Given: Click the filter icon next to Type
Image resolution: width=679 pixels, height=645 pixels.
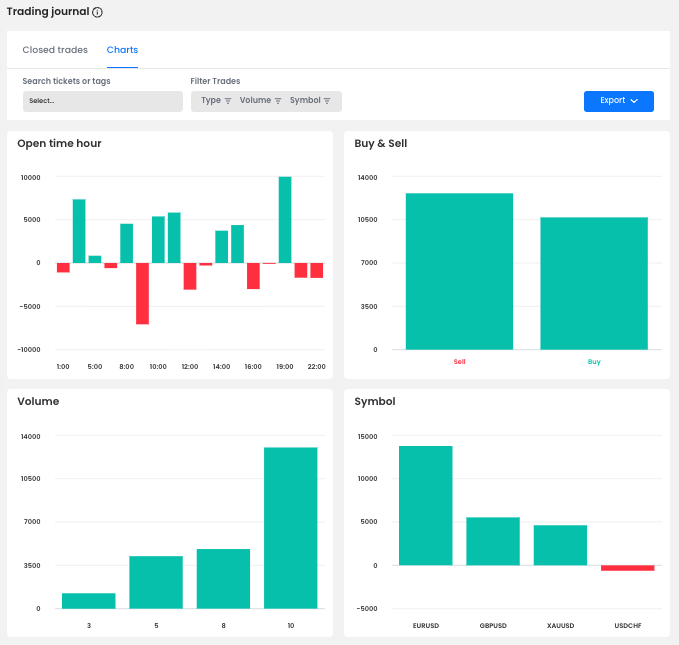Looking at the screenshot, I should 228,101.
